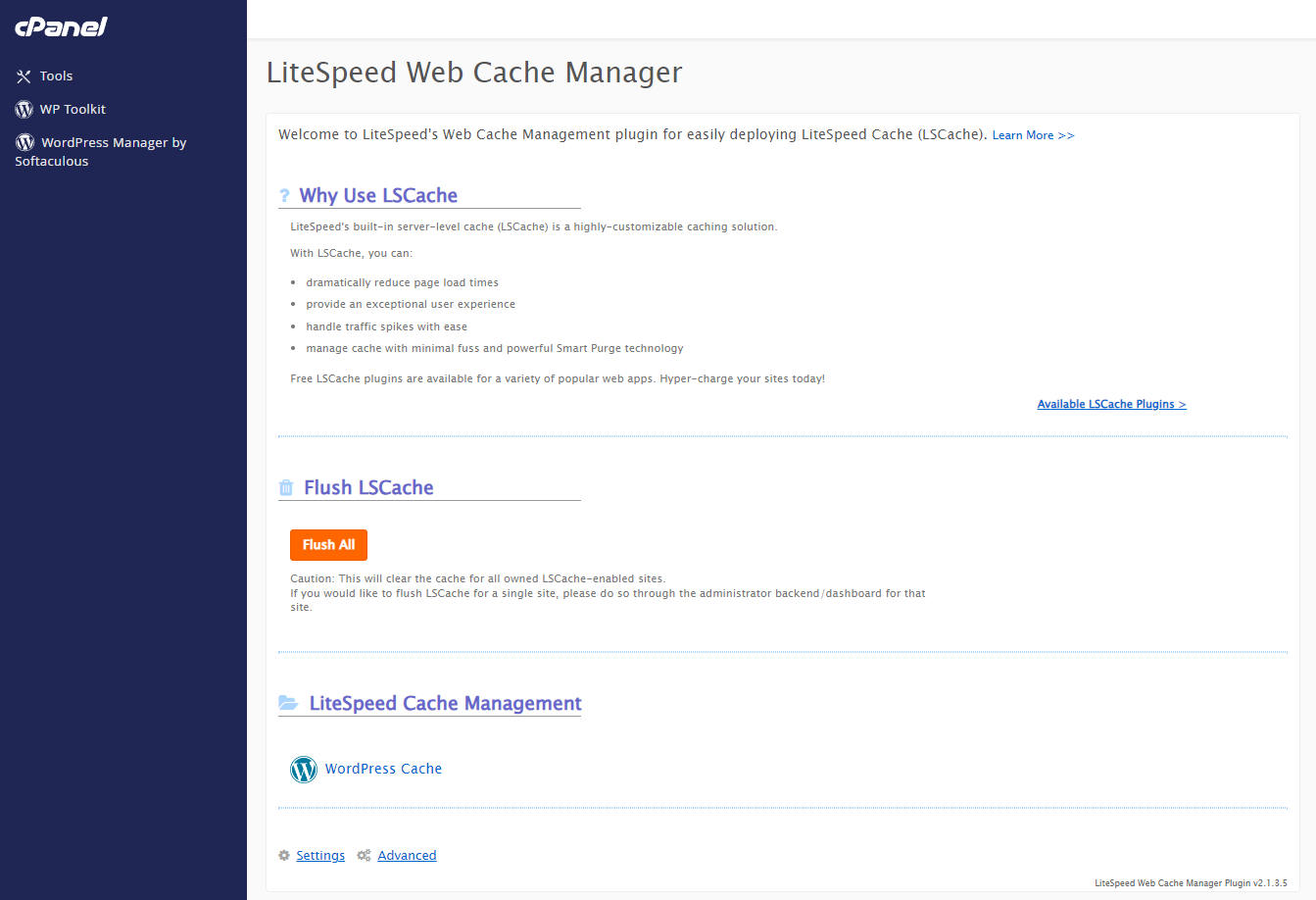Image resolution: width=1316 pixels, height=900 pixels.
Task: Click 'dramatically reduce page load times' bullet
Action: [x=402, y=282]
